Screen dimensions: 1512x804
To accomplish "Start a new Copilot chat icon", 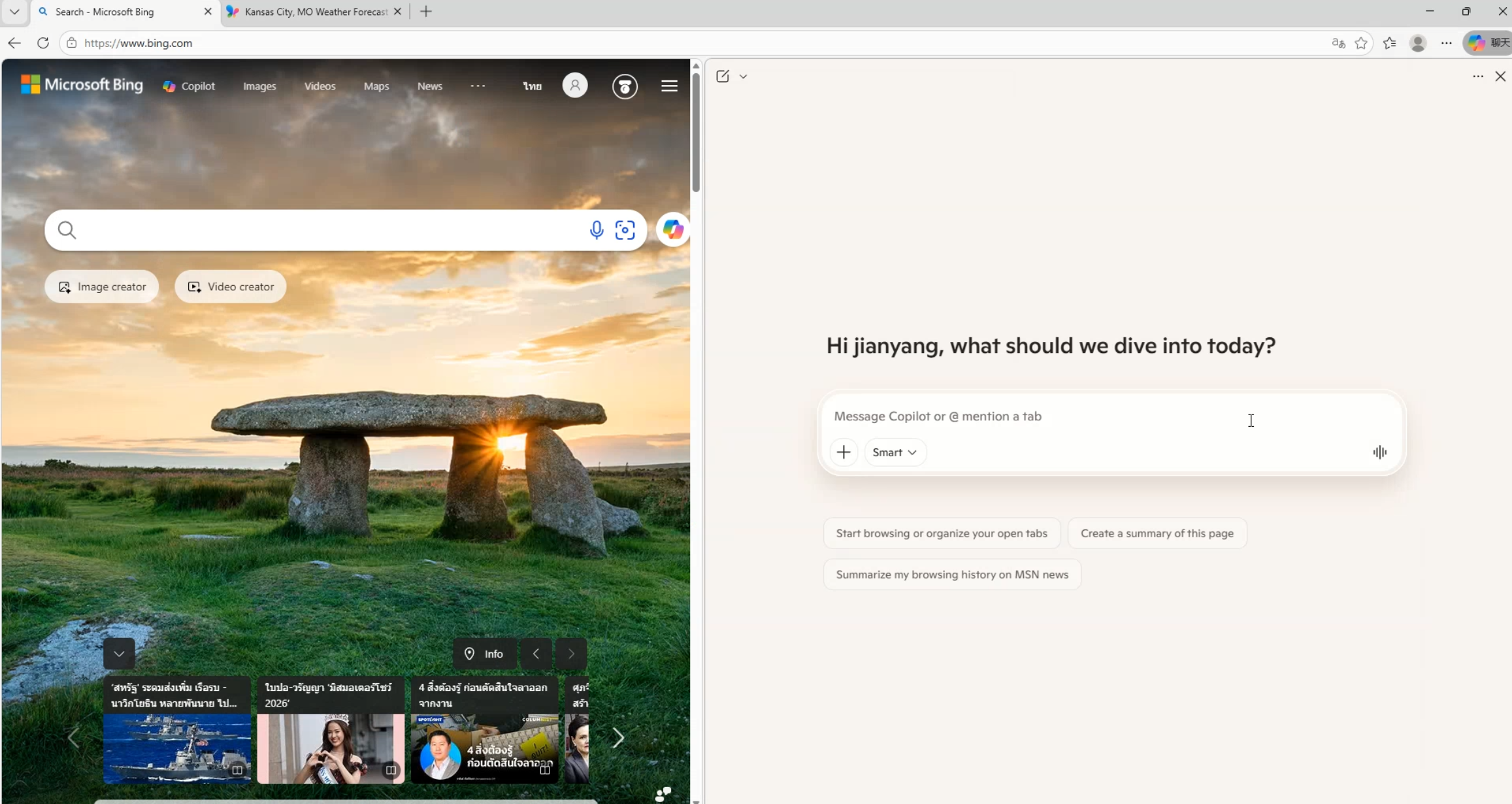I will (x=723, y=76).
